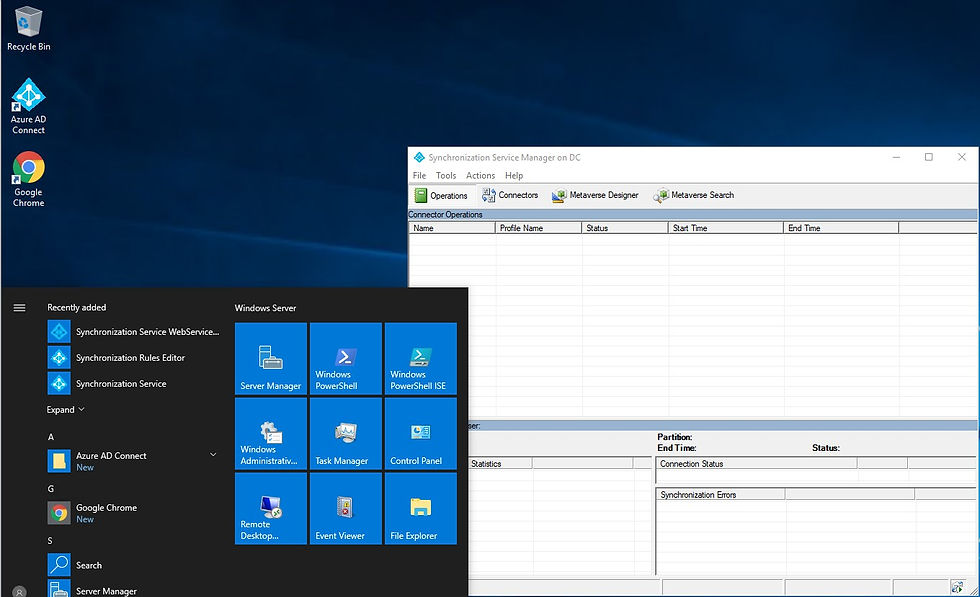This screenshot has width=980, height=597.
Task: Switch to the Operations view
Action: [441, 196]
